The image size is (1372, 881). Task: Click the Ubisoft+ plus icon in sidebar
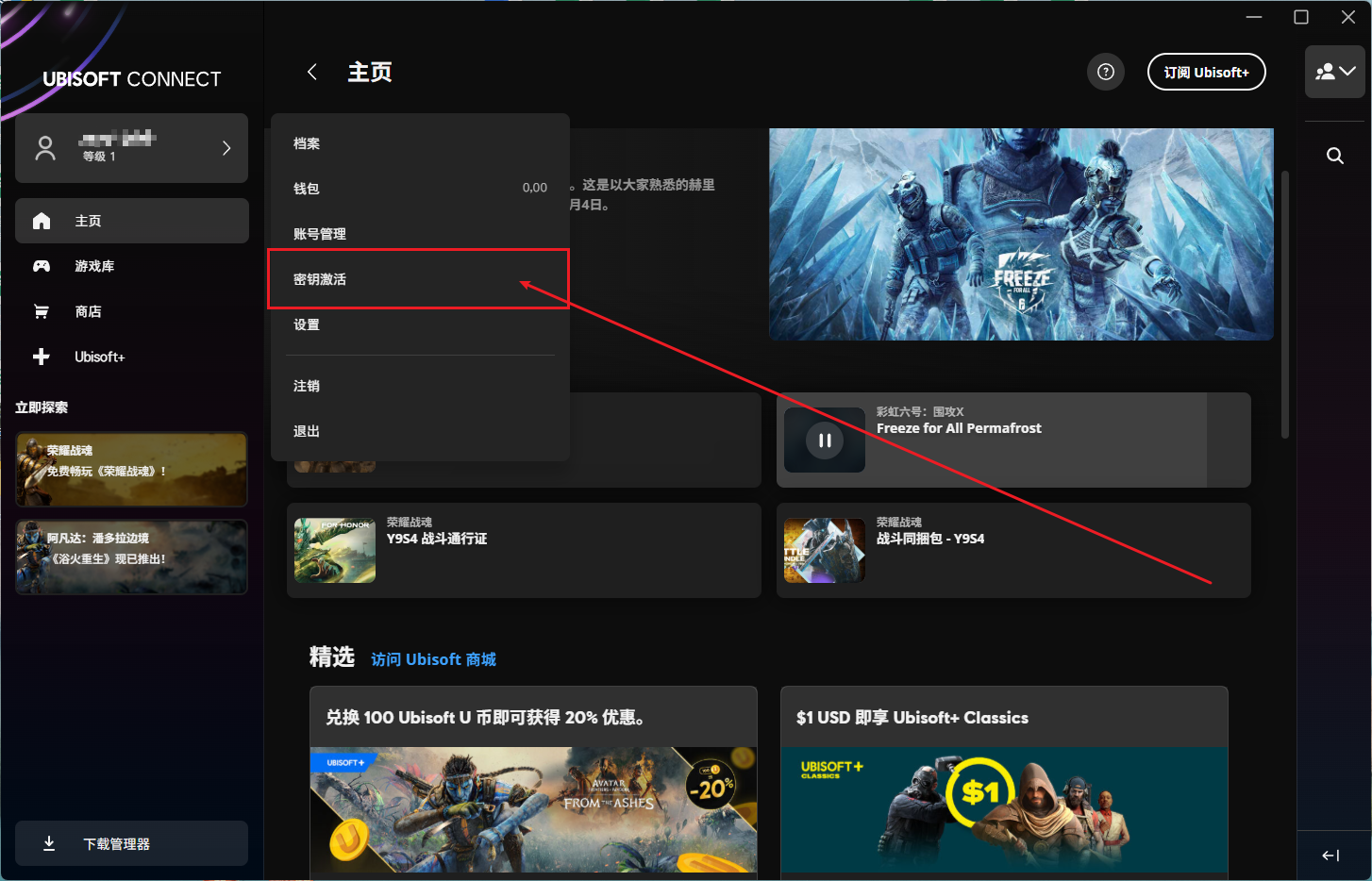point(42,357)
